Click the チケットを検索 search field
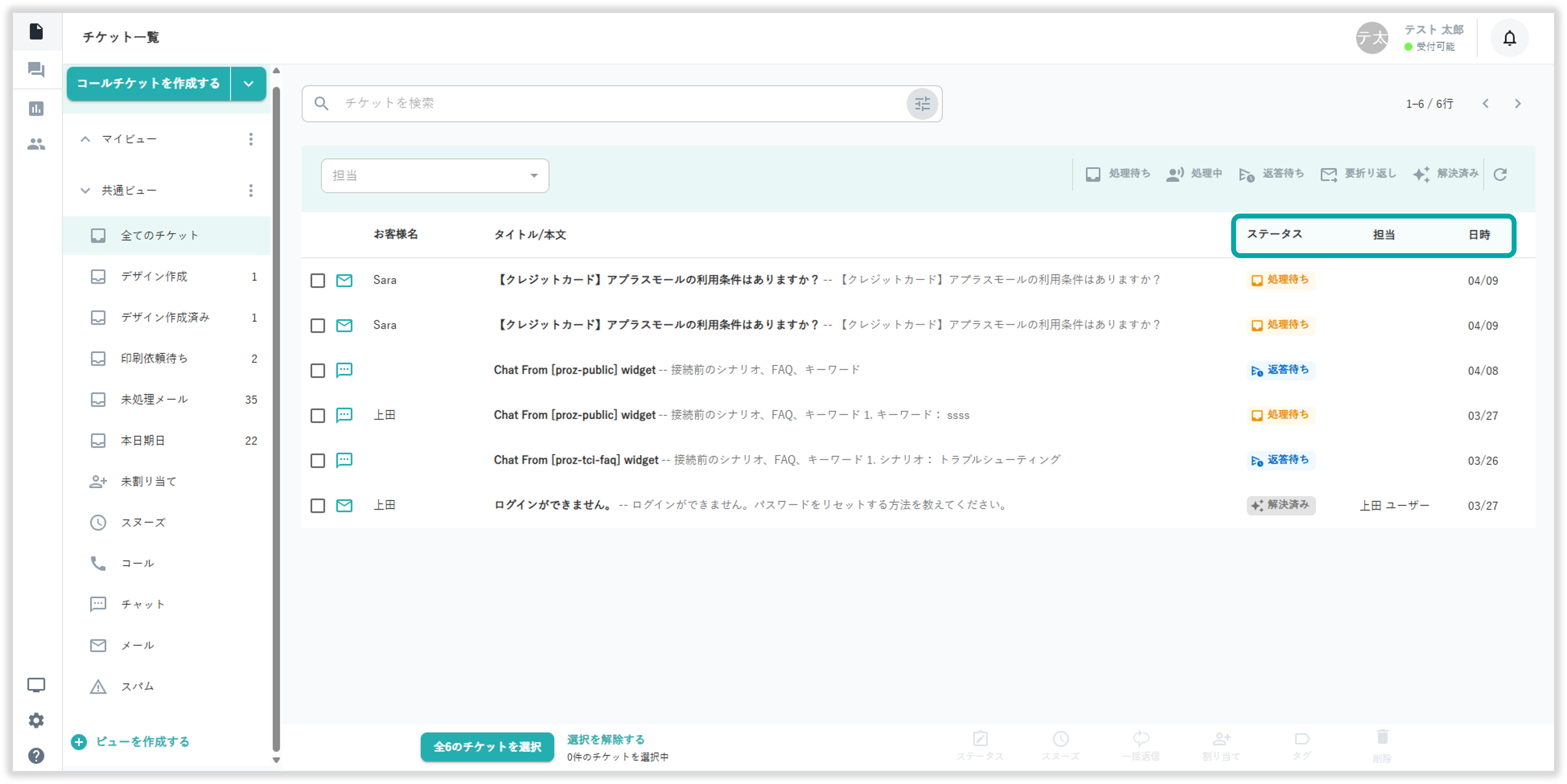 coord(608,104)
